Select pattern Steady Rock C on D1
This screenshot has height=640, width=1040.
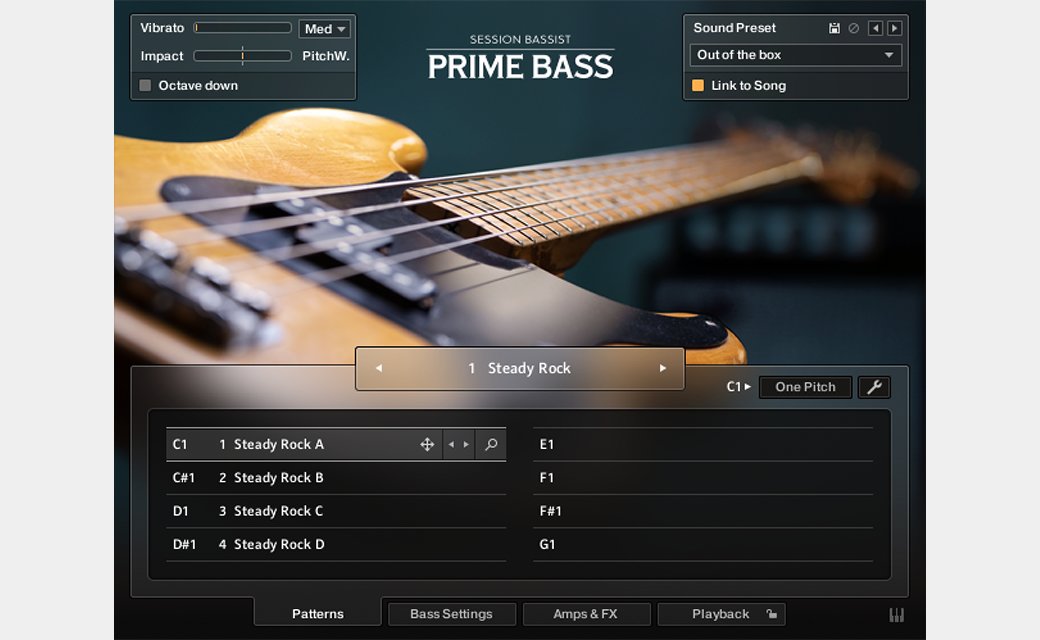tap(336, 511)
